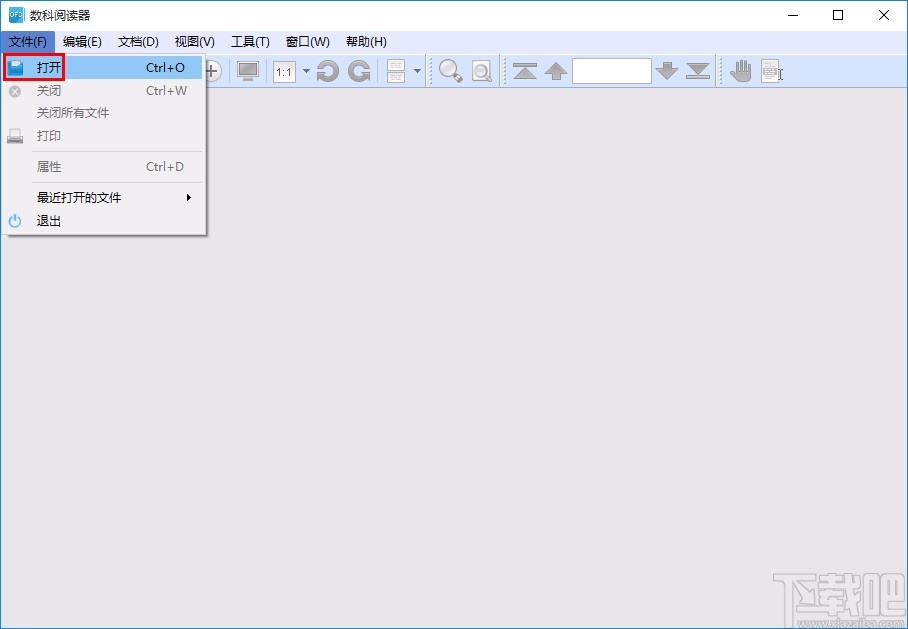Screen dimensions: 908x629
Task: Click the page layout icon
Action: tap(396, 71)
